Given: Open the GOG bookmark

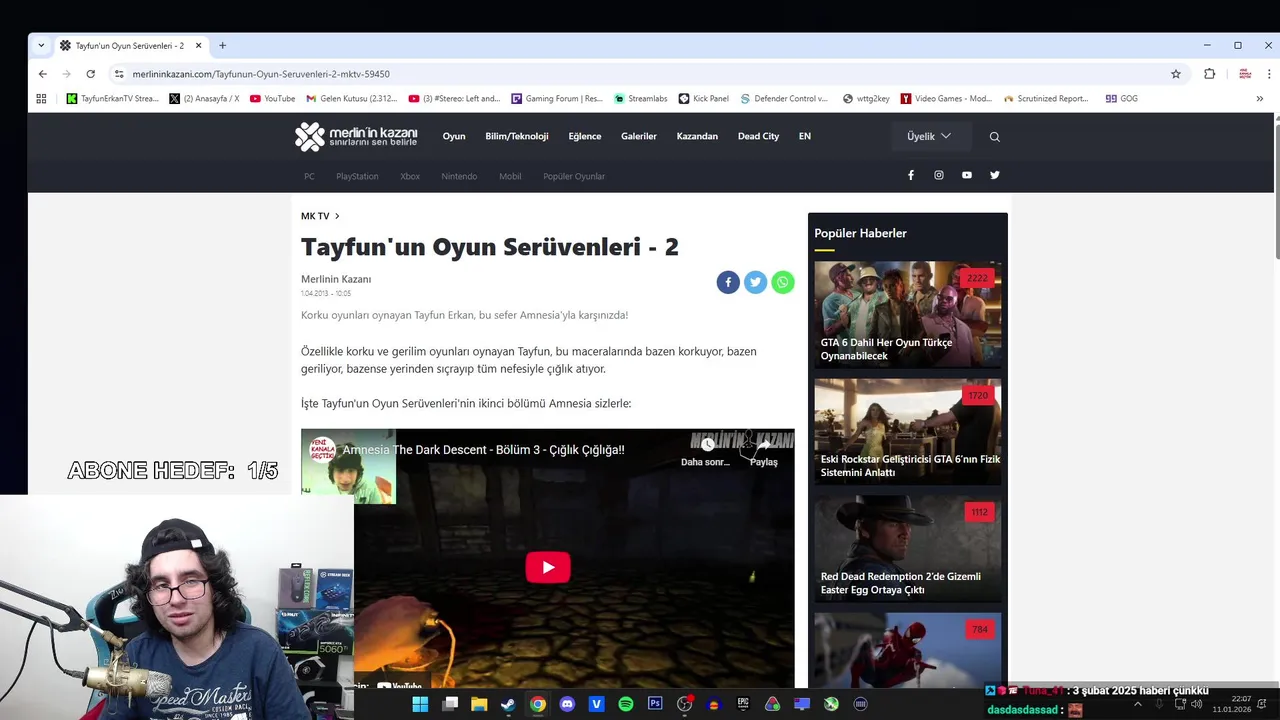Looking at the screenshot, I should pos(1122,99).
